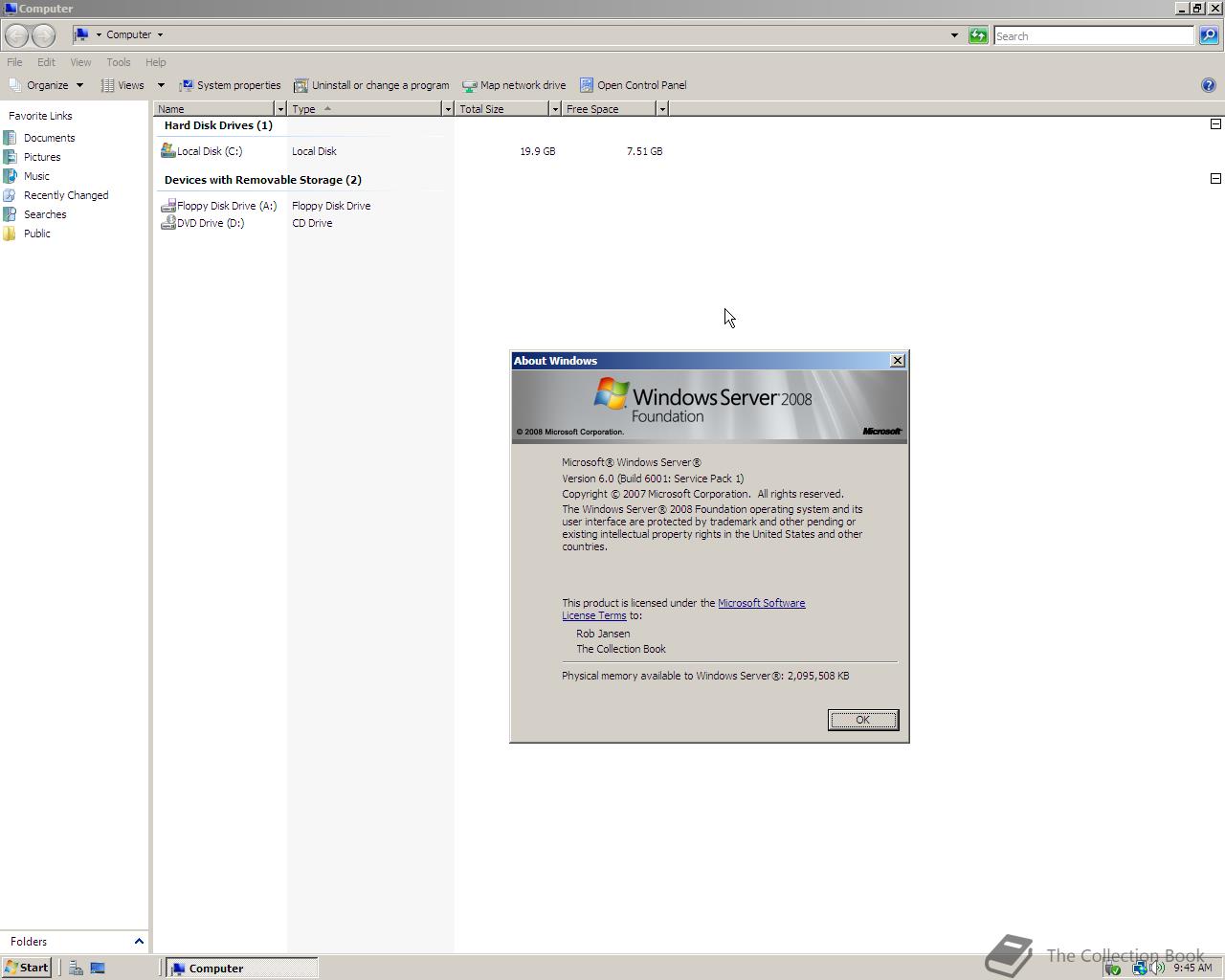The height and width of the screenshot is (980, 1225).
Task: Go back using the Back arrow button
Action: point(16,35)
